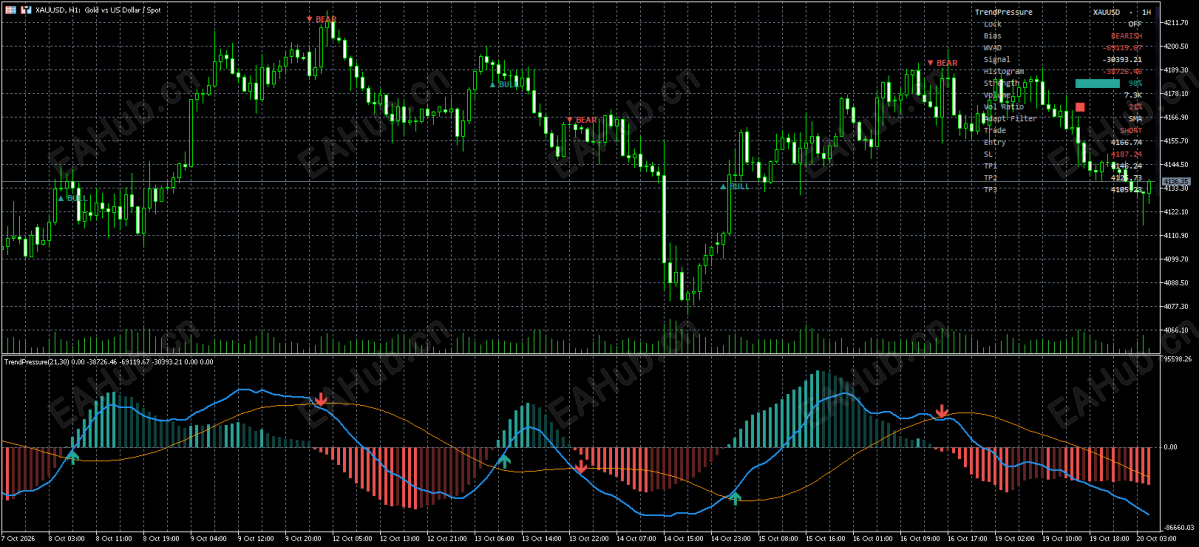Click the BULL marker near 13 Oct 06:00
This screenshot has height=547, width=1199.
coord(504,84)
